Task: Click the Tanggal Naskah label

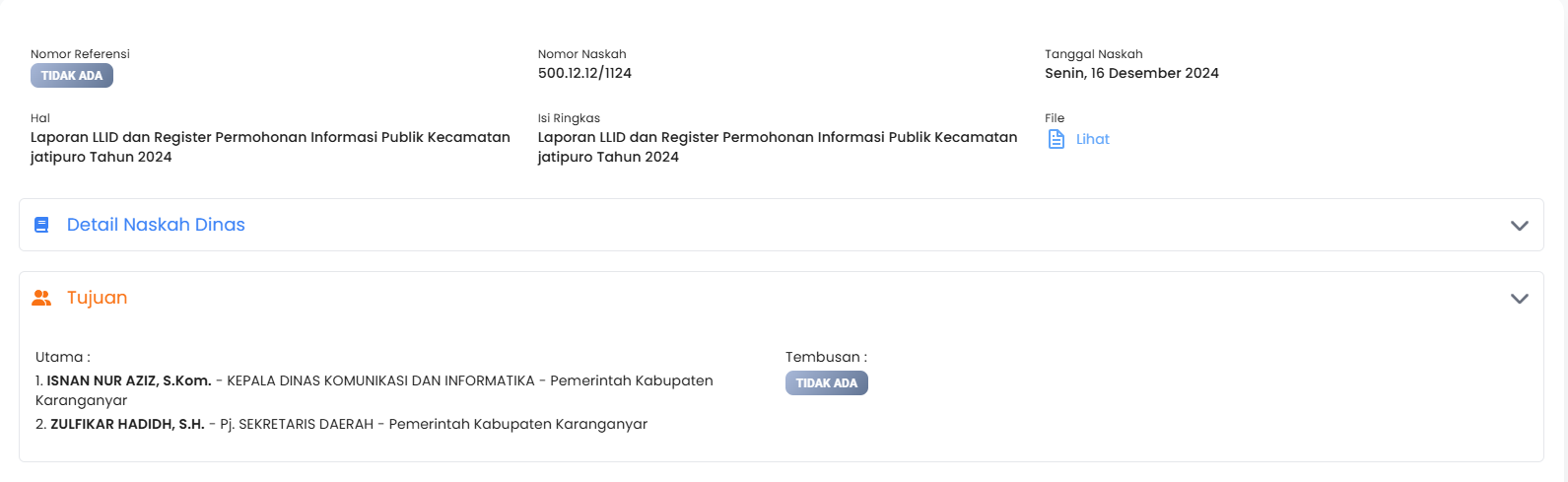Action: (x=1093, y=54)
